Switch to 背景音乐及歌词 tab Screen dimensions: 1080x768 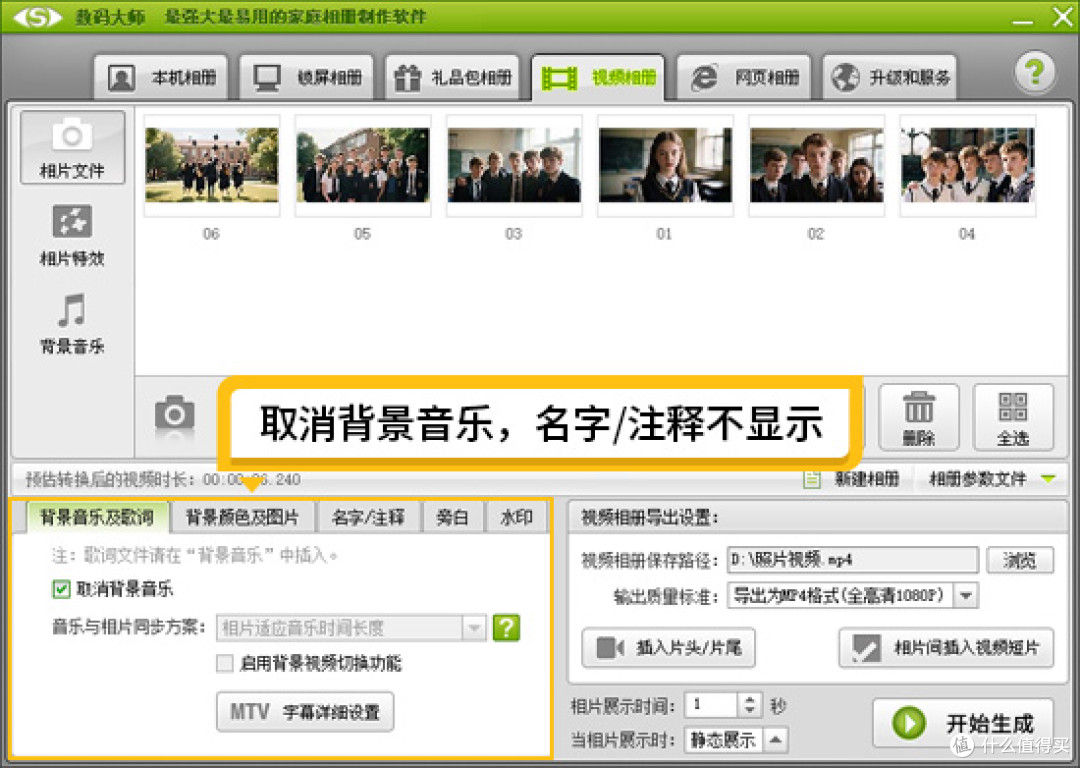point(97,517)
